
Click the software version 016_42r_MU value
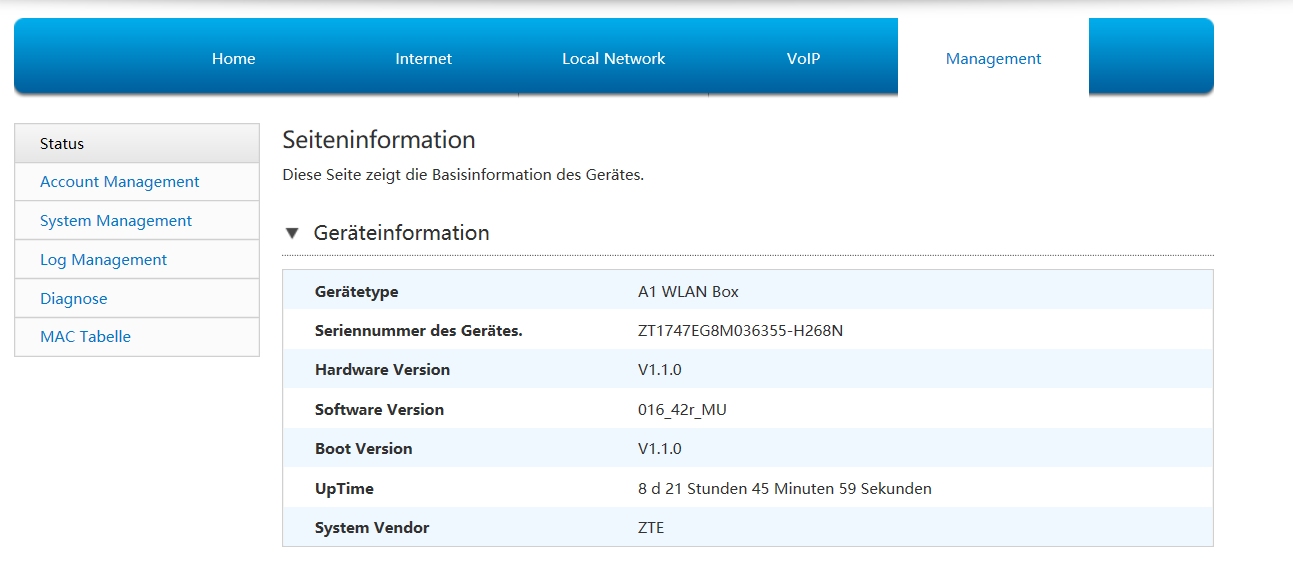tap(682, 409)
